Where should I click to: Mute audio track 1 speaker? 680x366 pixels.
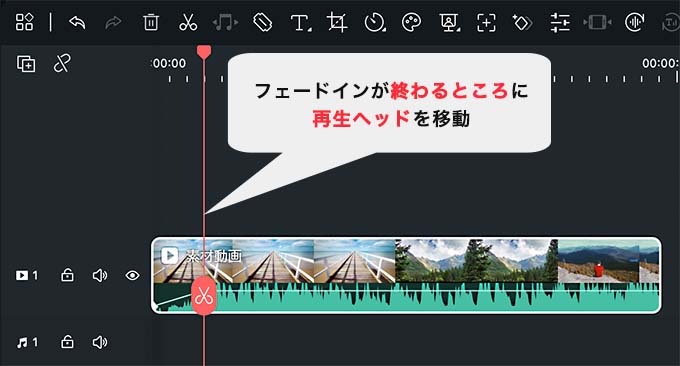(100, 342)
